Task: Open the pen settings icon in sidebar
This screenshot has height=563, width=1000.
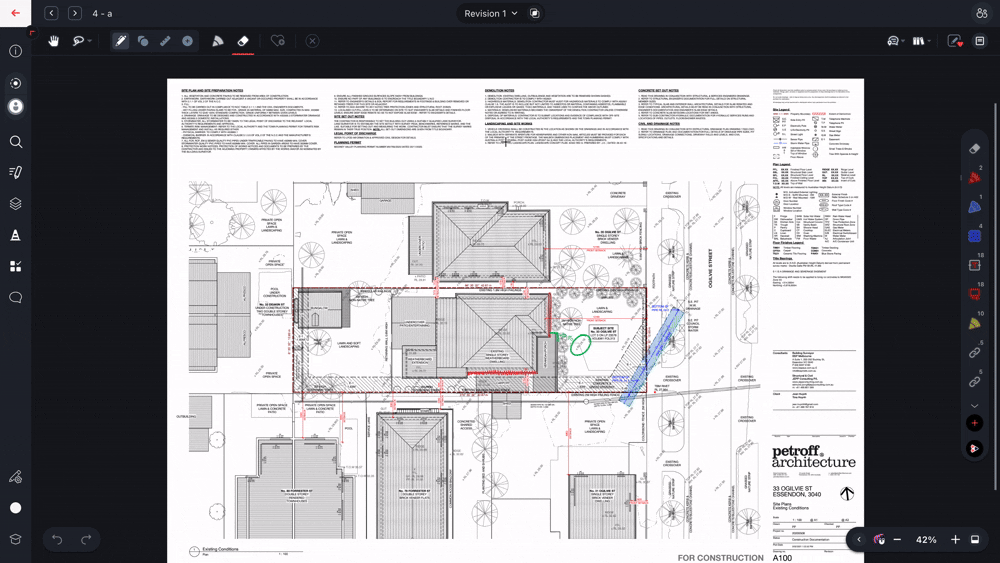Action: click(15, 476)
